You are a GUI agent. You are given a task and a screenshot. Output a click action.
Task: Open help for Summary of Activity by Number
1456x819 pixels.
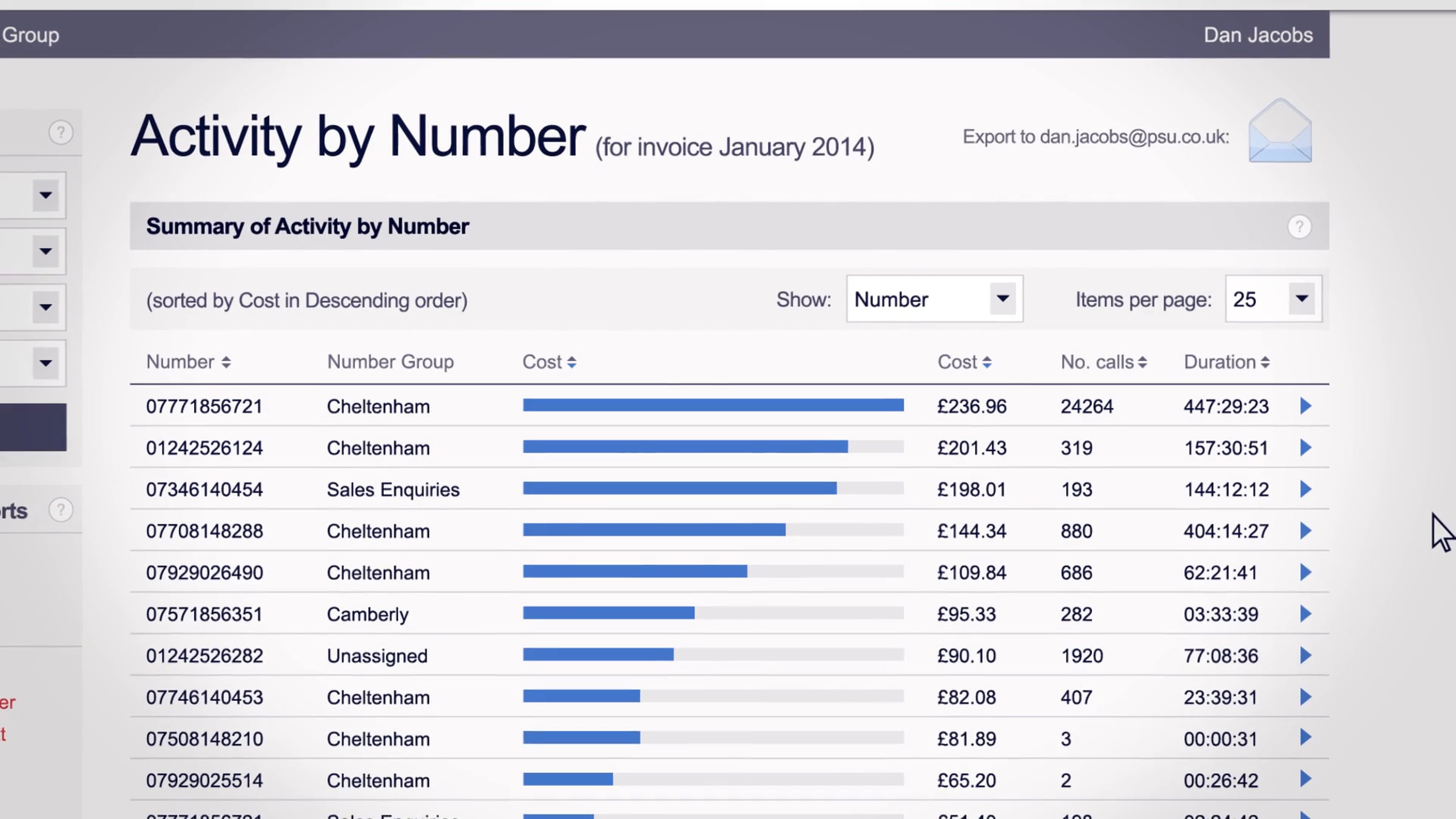[1299, 227]
